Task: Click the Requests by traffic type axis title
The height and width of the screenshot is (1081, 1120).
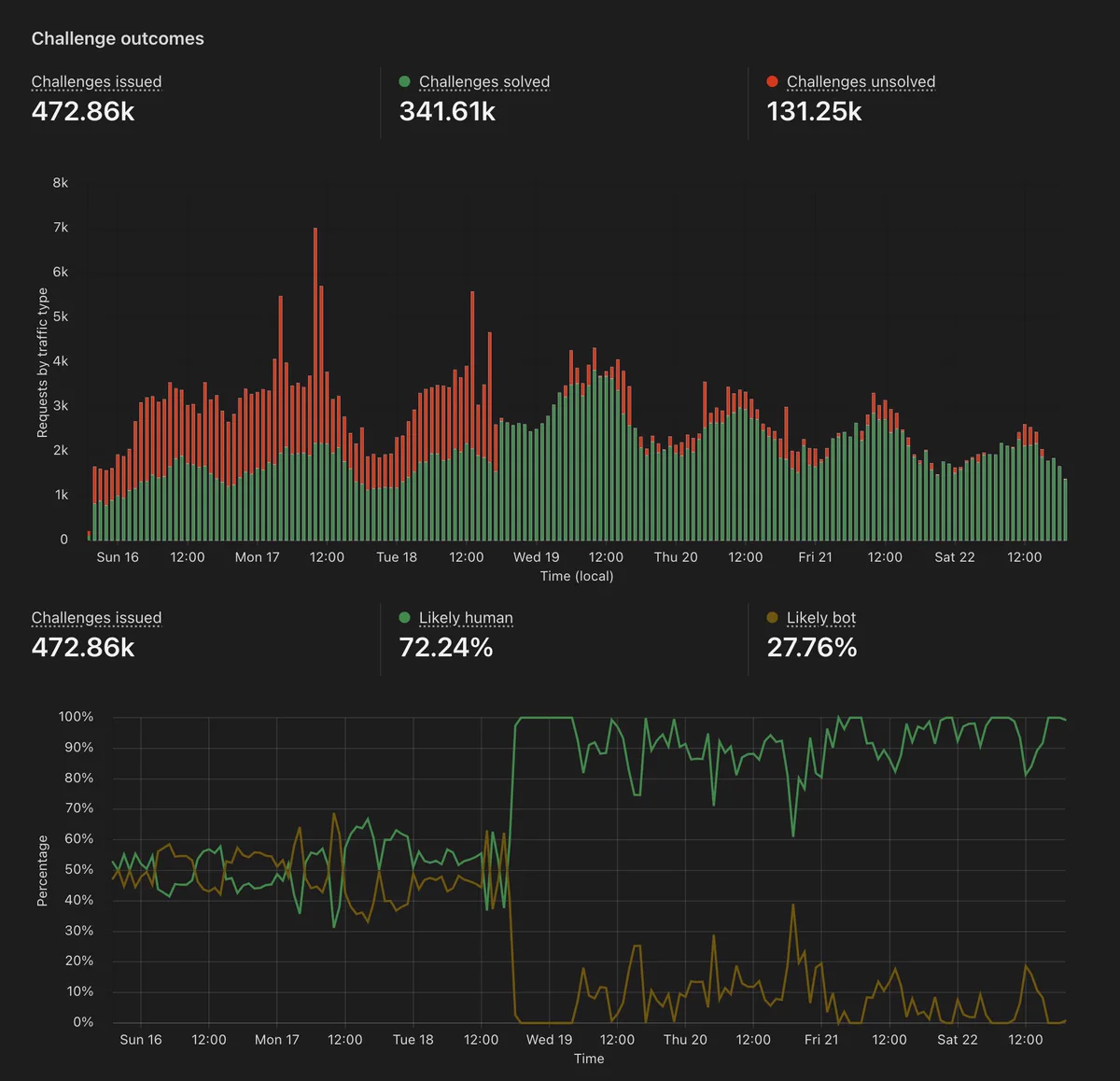Action: pyautogui.click(x=42, y=362)
